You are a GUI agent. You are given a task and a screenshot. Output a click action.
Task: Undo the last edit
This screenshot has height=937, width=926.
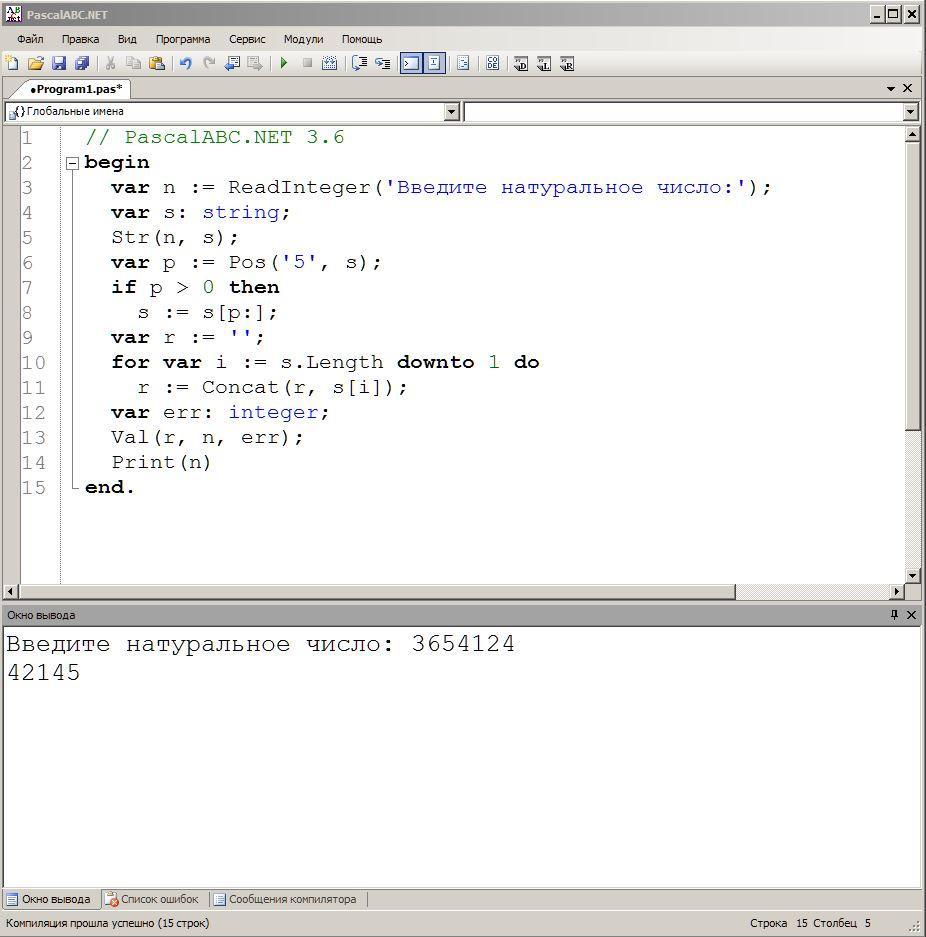pyautogui.click(x=185, y=63)
